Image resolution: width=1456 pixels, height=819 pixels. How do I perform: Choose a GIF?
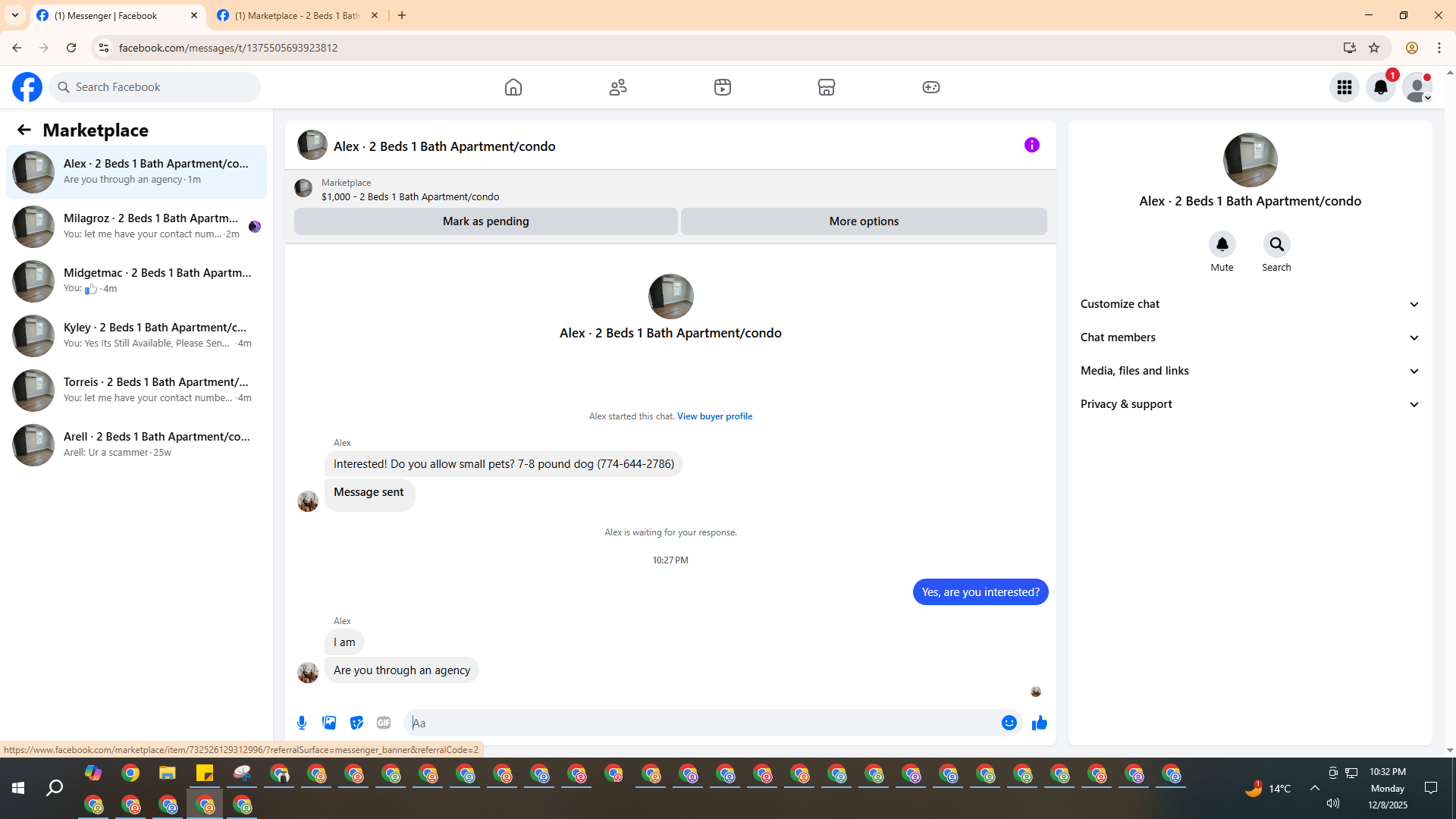click(x=384, y=723)
